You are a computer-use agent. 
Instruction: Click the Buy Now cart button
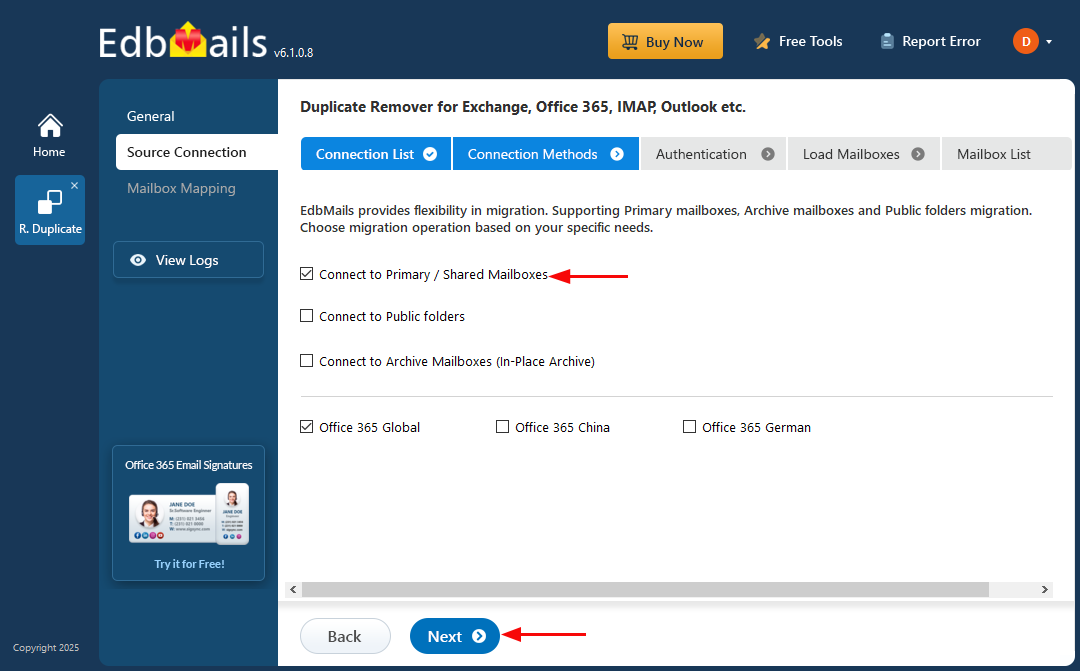tap(664, 42)
